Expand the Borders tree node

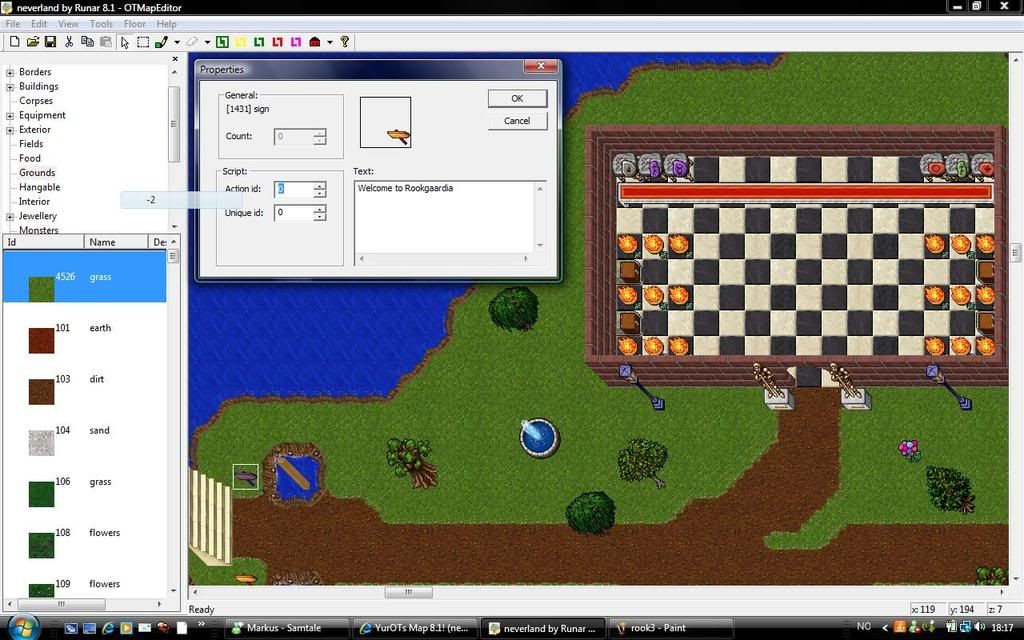point(10,72)
